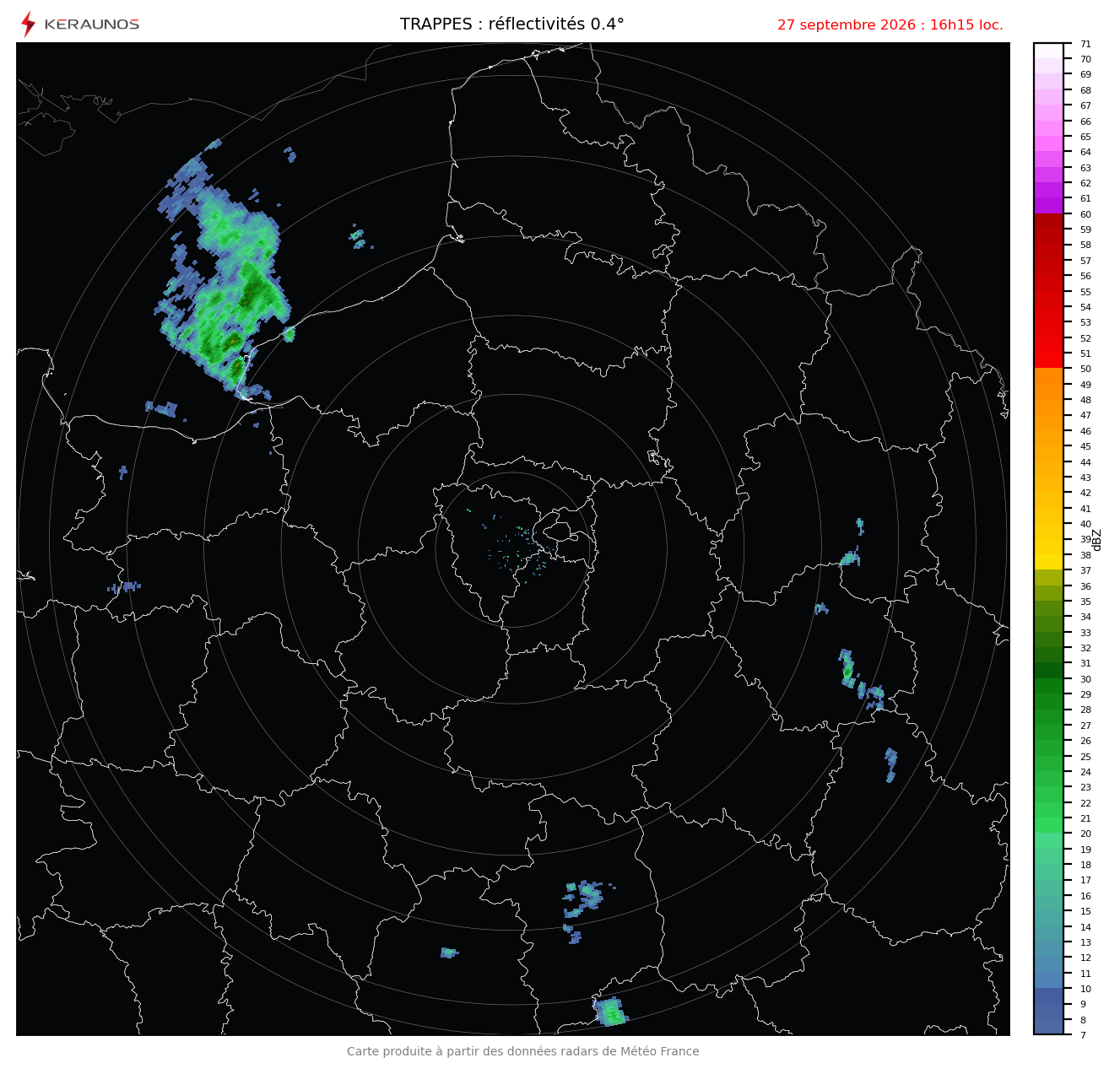Screen dimensions: 1120x1074
Task: Click the small isolated echo in the southwest
Action: pyautogui.click(x=449, y=953)
